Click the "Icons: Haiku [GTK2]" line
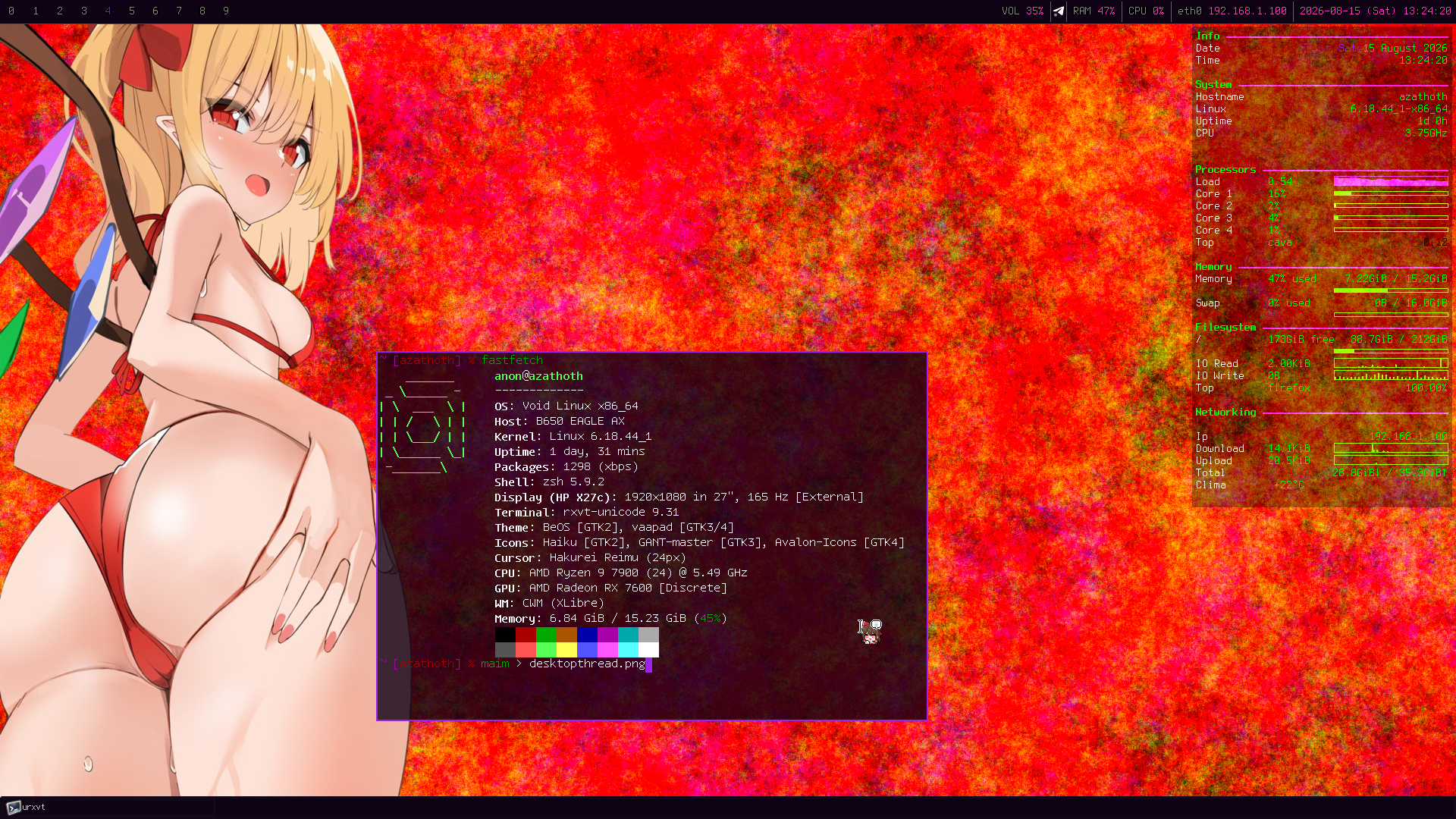Image resolution: width=1456 pixels, height=819 pixels. pos(699,543)
